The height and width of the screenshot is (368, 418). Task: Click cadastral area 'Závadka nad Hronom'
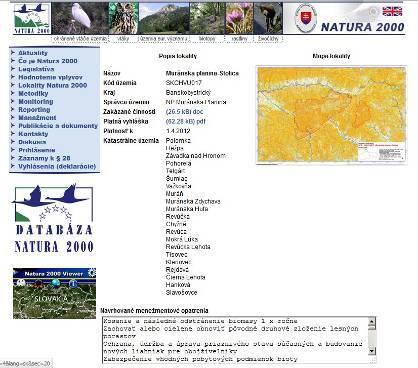coord(195,156)
